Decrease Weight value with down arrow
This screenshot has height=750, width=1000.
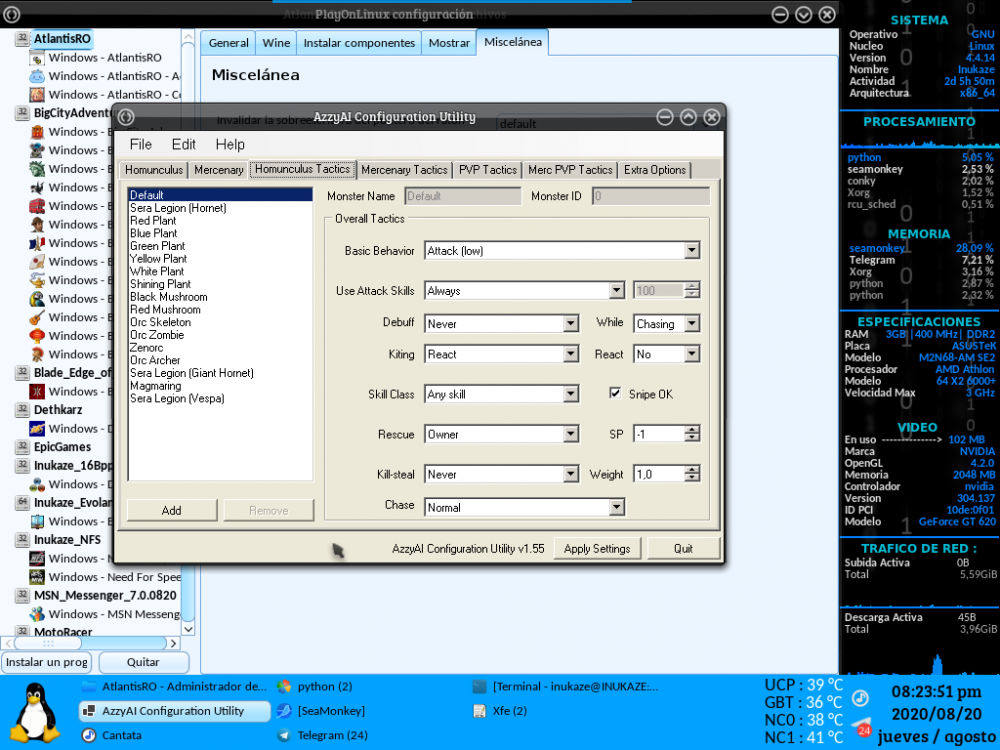pyautogui.click(x=692, y=479)
